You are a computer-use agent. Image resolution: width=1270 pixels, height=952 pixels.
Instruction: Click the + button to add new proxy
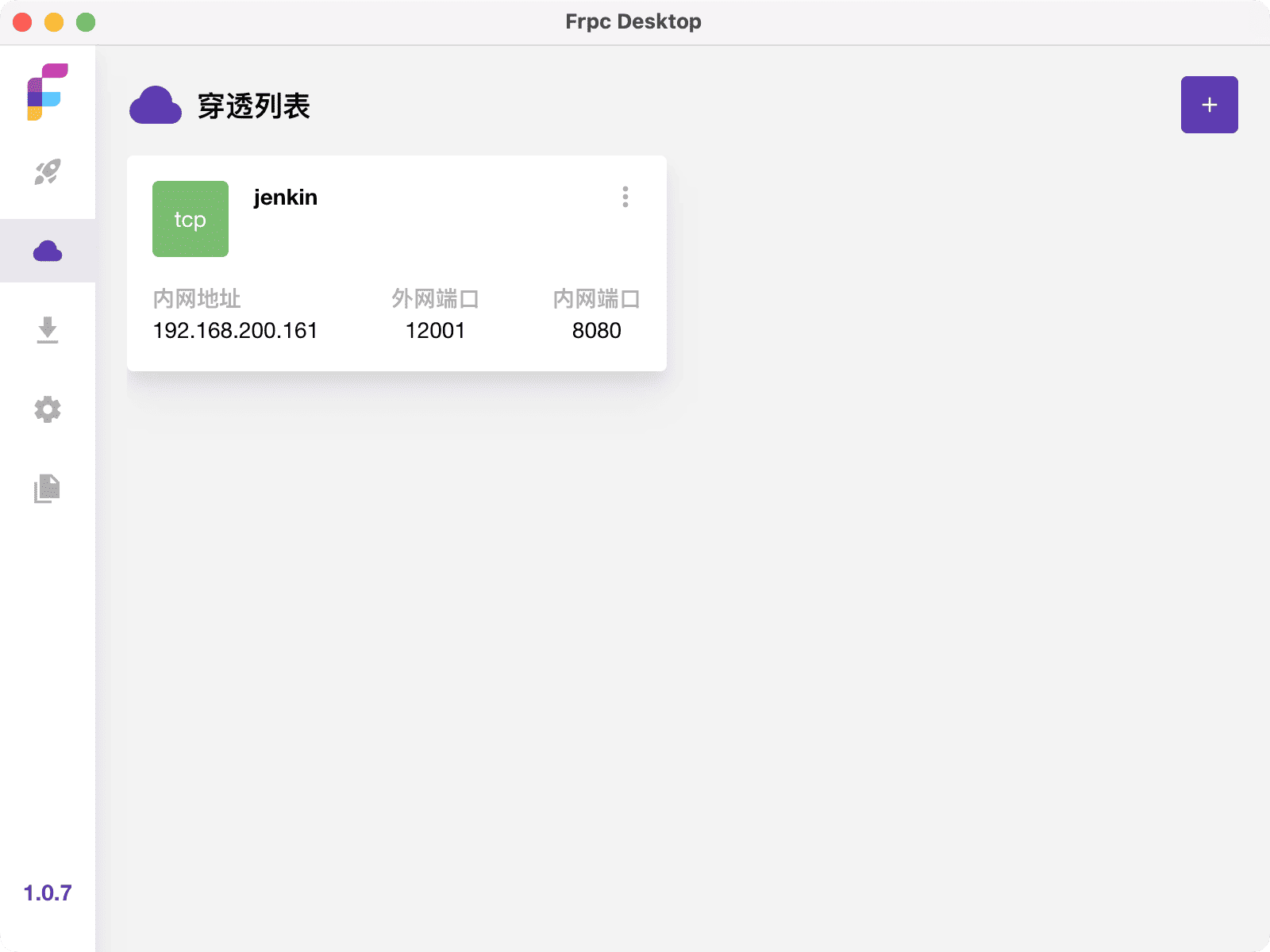pos(1209,104)
